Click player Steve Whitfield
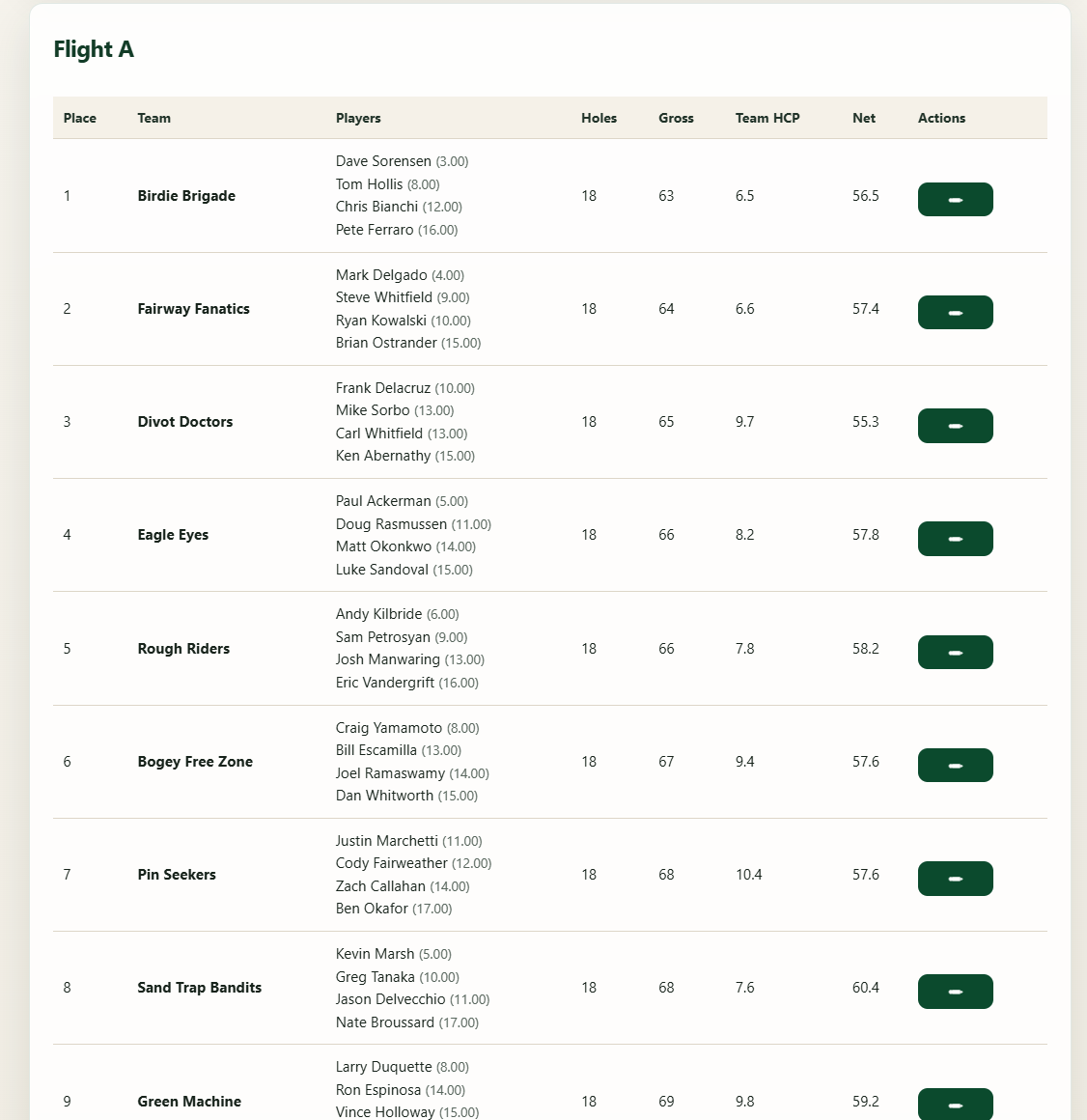The height and width of the screenshot is (1120, 1087). point(384,297)
